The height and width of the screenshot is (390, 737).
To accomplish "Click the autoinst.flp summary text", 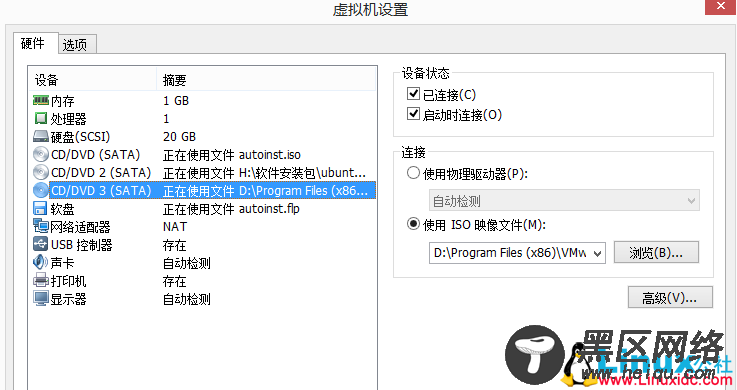I will coord(231,209).
